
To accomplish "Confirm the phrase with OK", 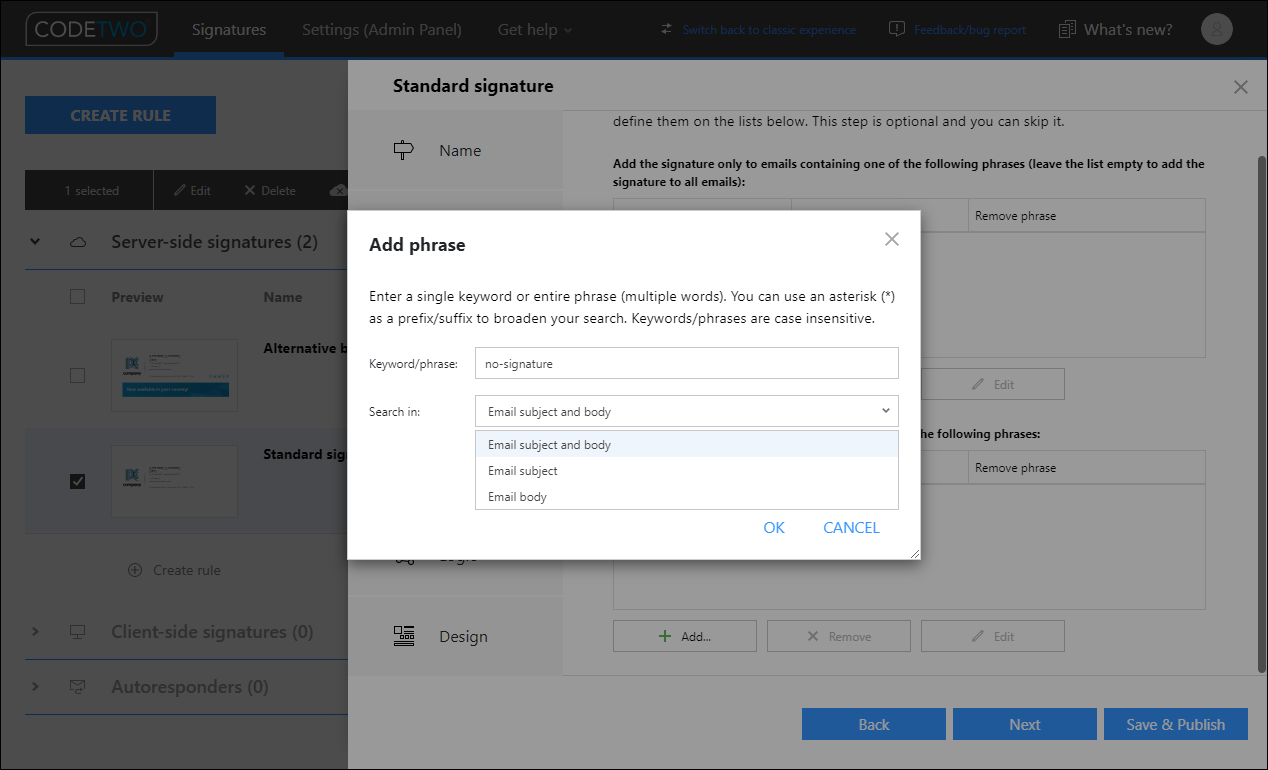I will 774,528.
